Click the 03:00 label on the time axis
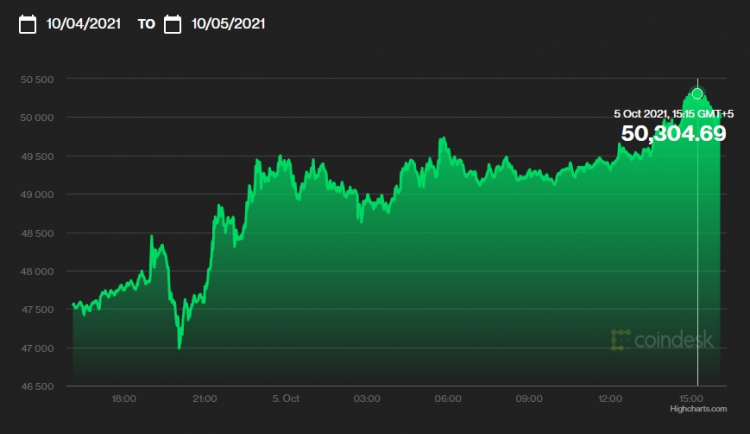The image size is (750, 434). pos(368,399)
